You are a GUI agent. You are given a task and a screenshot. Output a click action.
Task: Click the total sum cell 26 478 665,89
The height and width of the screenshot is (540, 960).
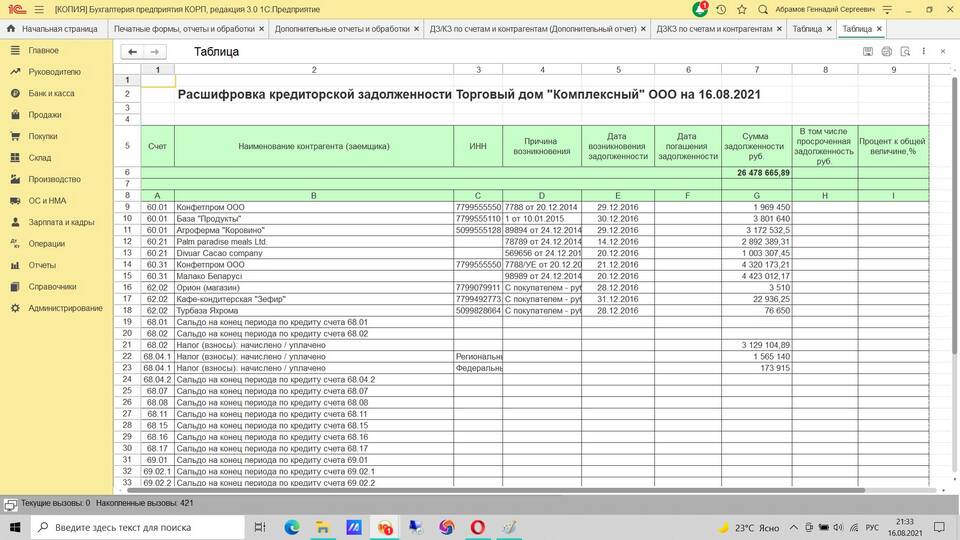[x=757, y=173]
